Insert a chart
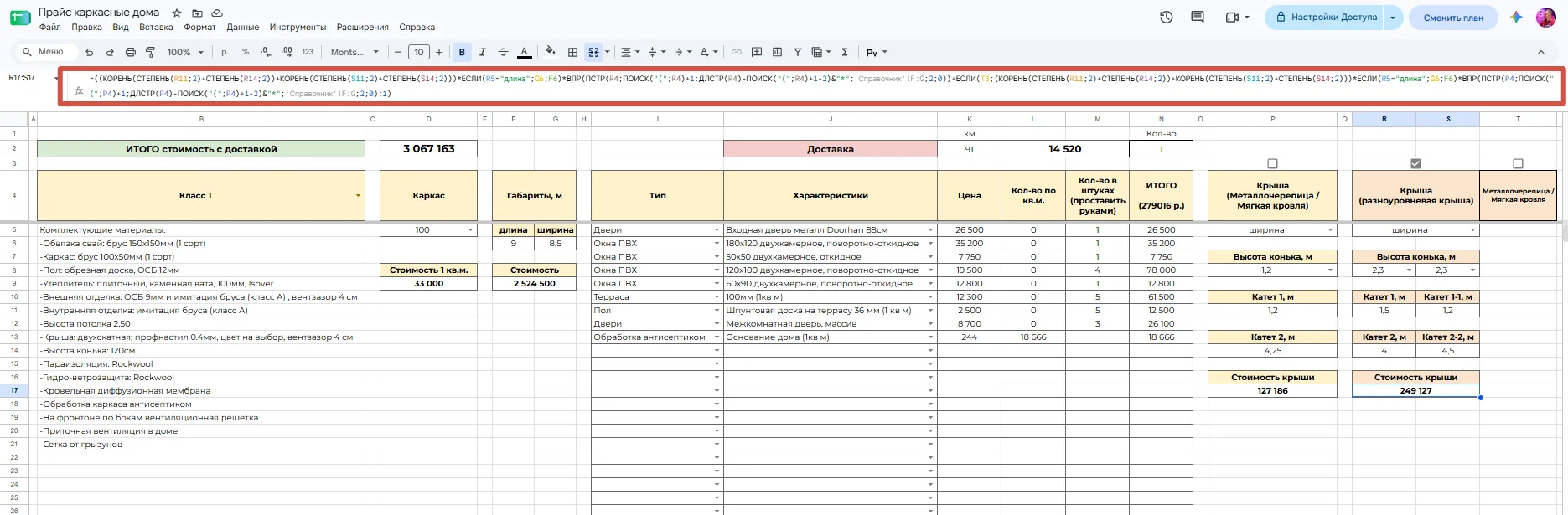The height and width of the screenshot is (515, 1568). (x=777, y=52)
